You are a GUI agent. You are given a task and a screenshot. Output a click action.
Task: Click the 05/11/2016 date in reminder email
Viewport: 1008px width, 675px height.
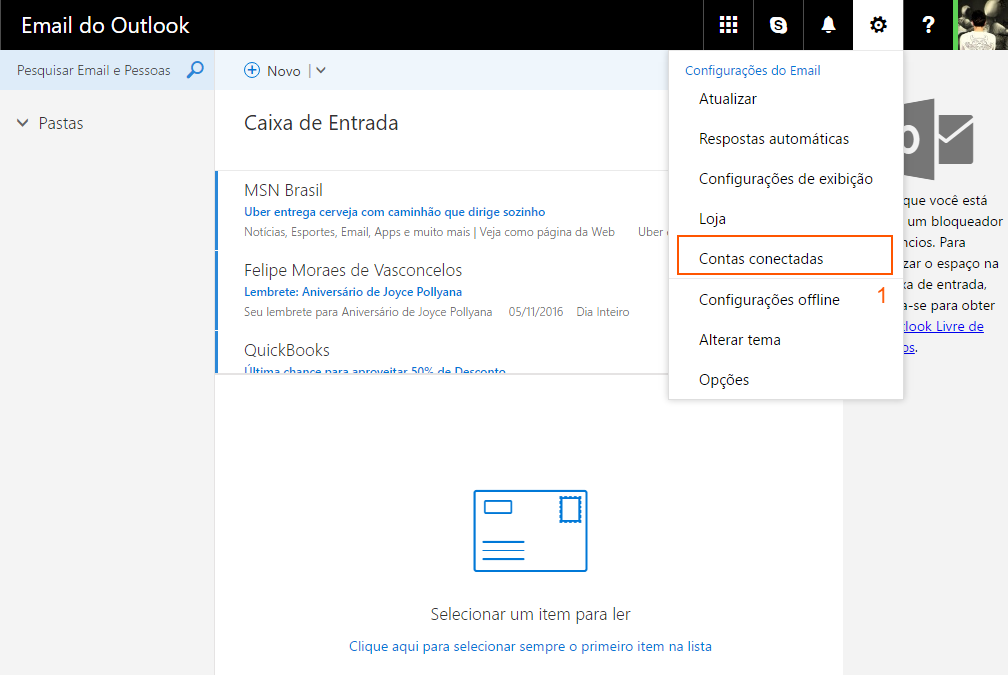(x=536, y=312)
